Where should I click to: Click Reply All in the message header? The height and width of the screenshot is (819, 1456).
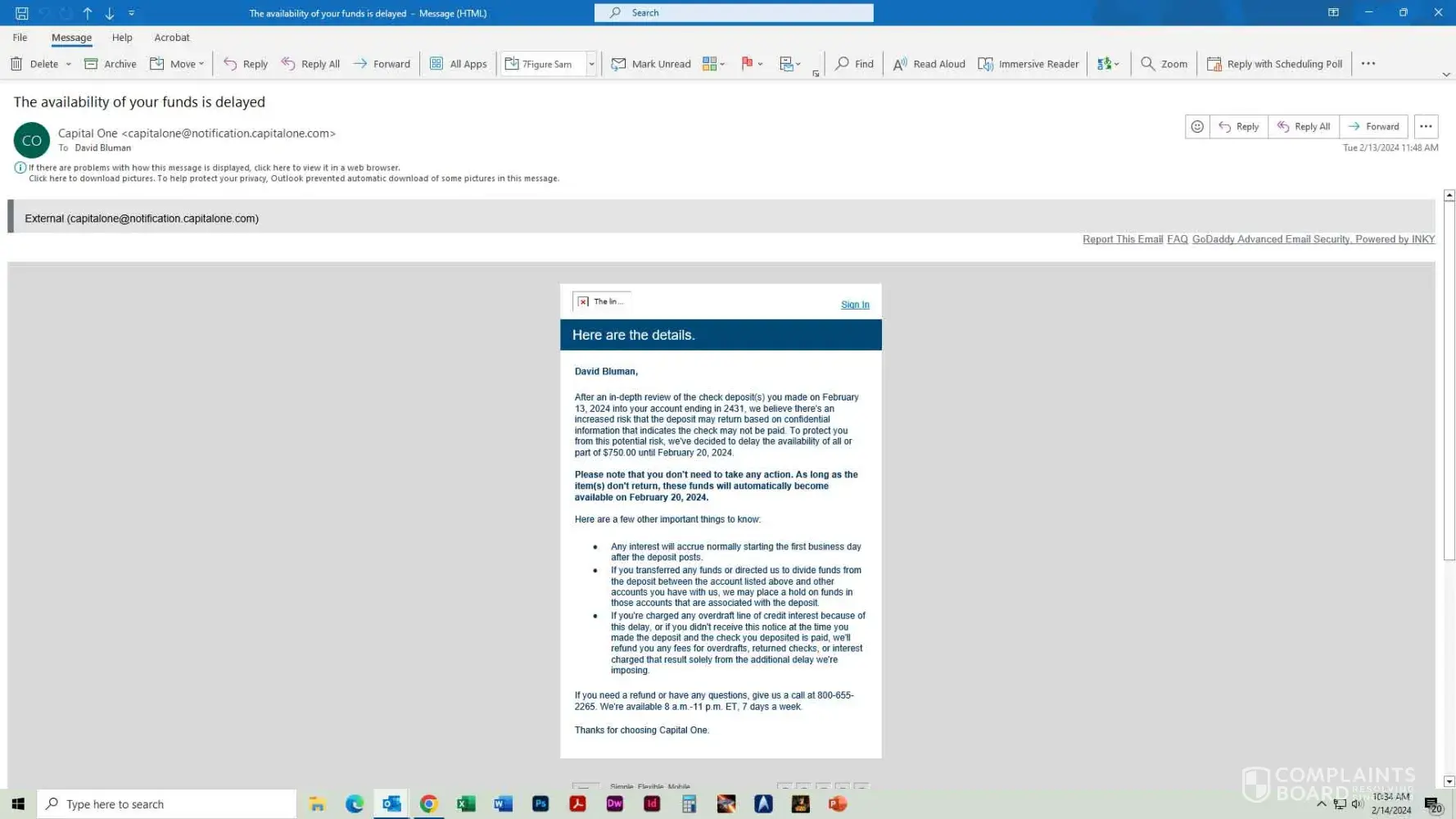pos(1304,127)
